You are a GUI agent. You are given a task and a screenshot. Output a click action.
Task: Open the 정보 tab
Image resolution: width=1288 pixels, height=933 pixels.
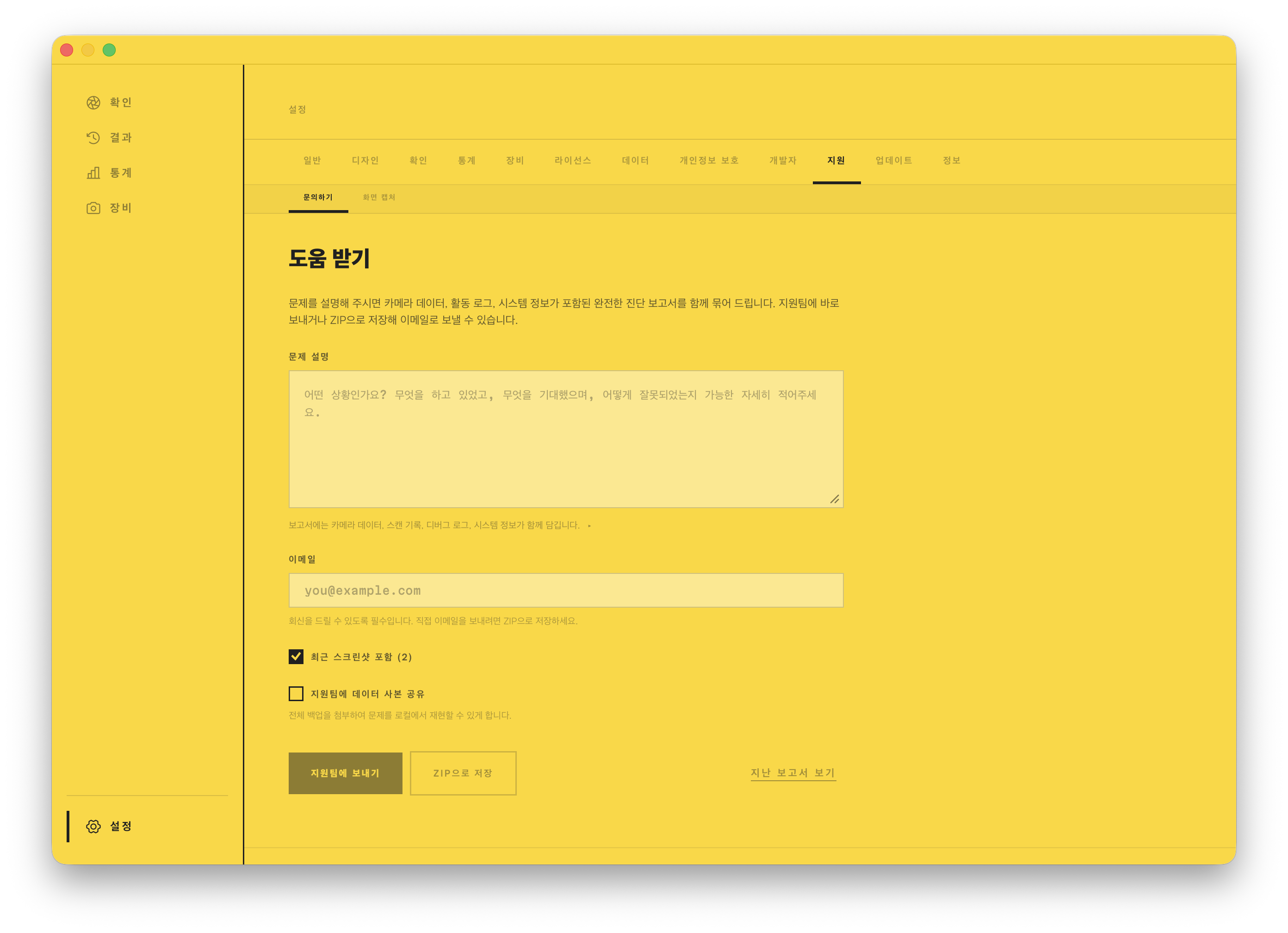pos(952,161)
